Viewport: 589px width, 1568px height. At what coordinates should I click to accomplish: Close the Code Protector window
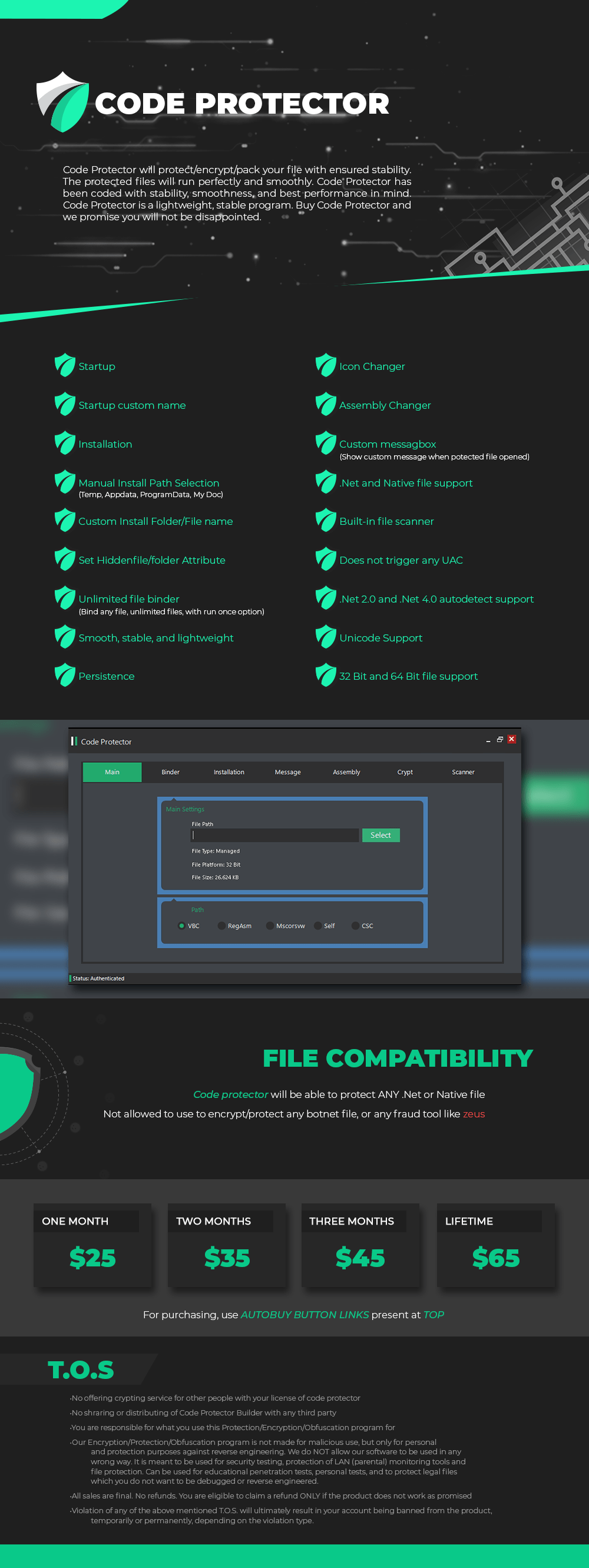[x=512, y=739]
